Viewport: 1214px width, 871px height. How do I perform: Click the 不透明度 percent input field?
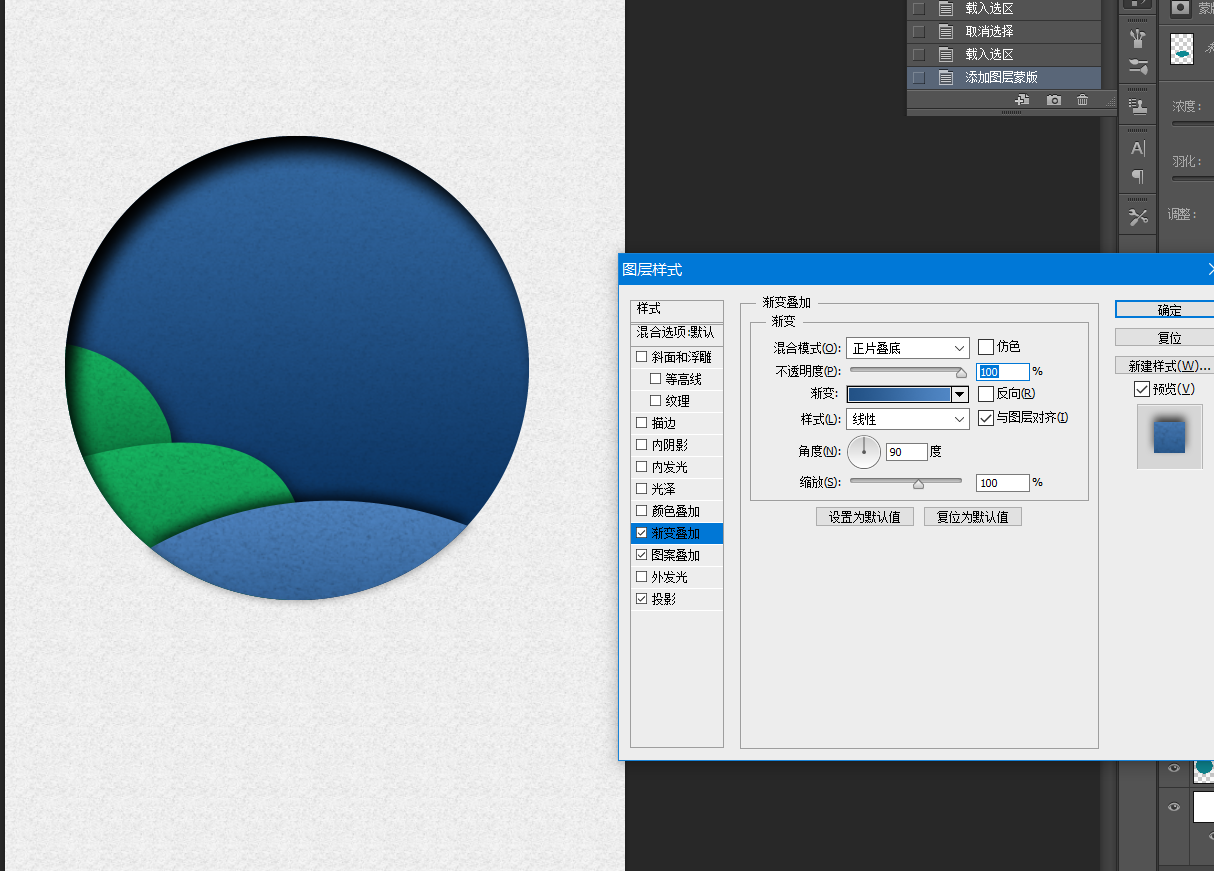coord(1003,371)
